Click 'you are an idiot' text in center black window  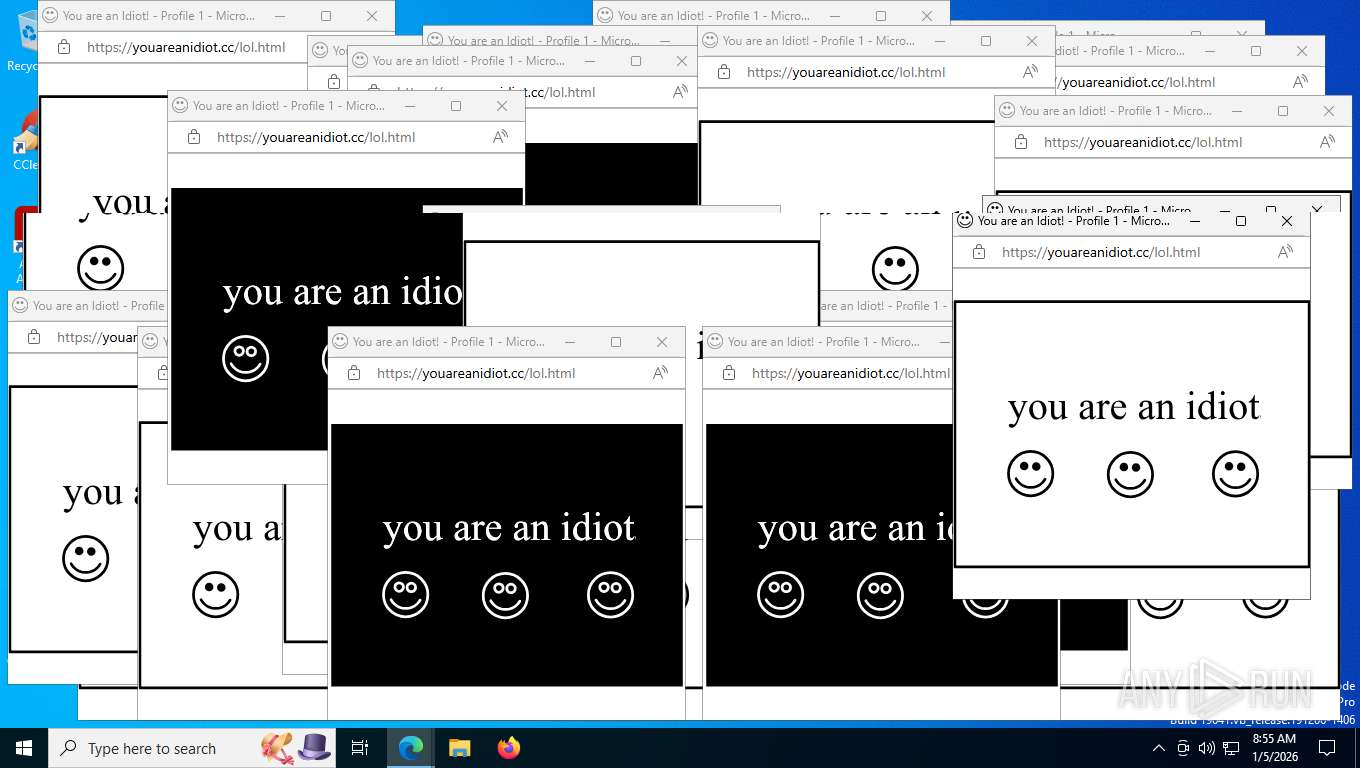pos(508,528)
